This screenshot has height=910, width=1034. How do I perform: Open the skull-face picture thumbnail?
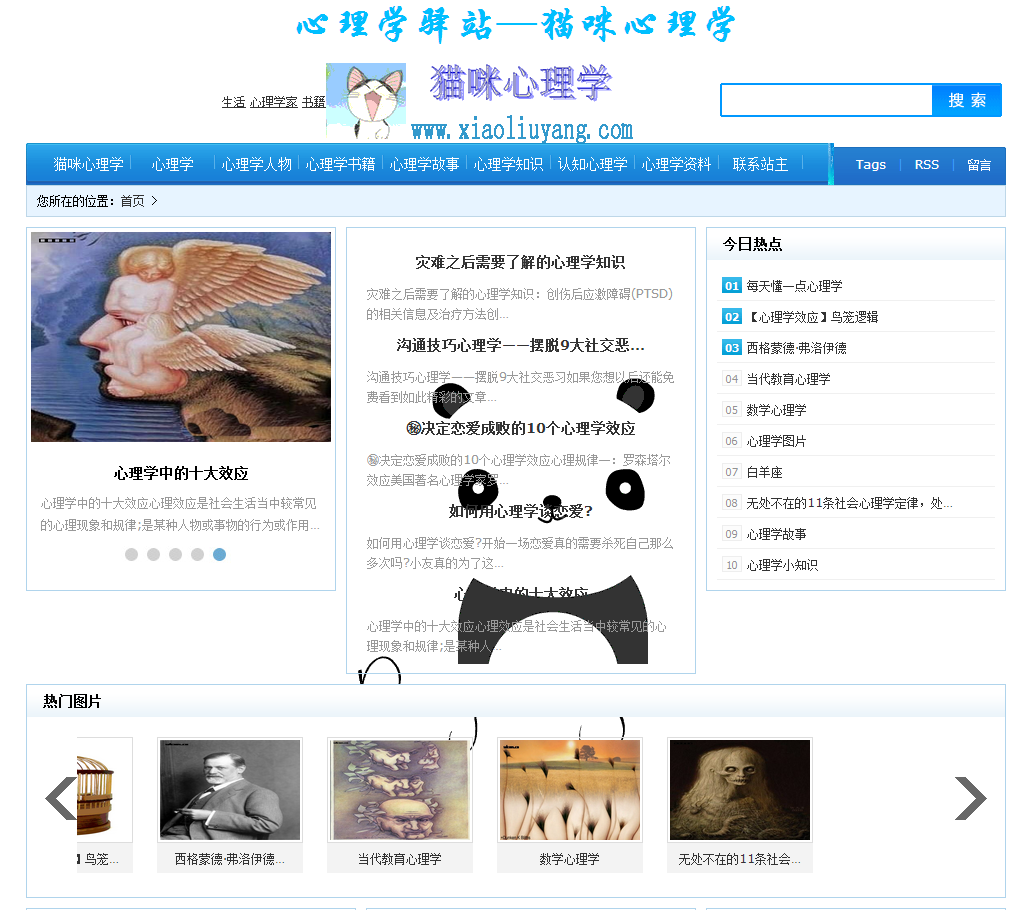740,790
